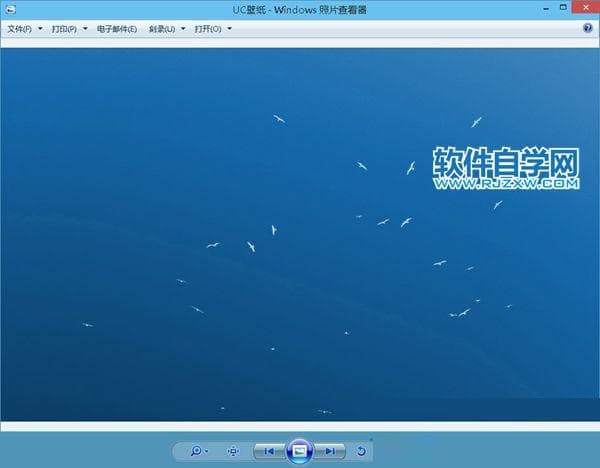Click the photo viewer app icon in title bar

tap(9, 9)
